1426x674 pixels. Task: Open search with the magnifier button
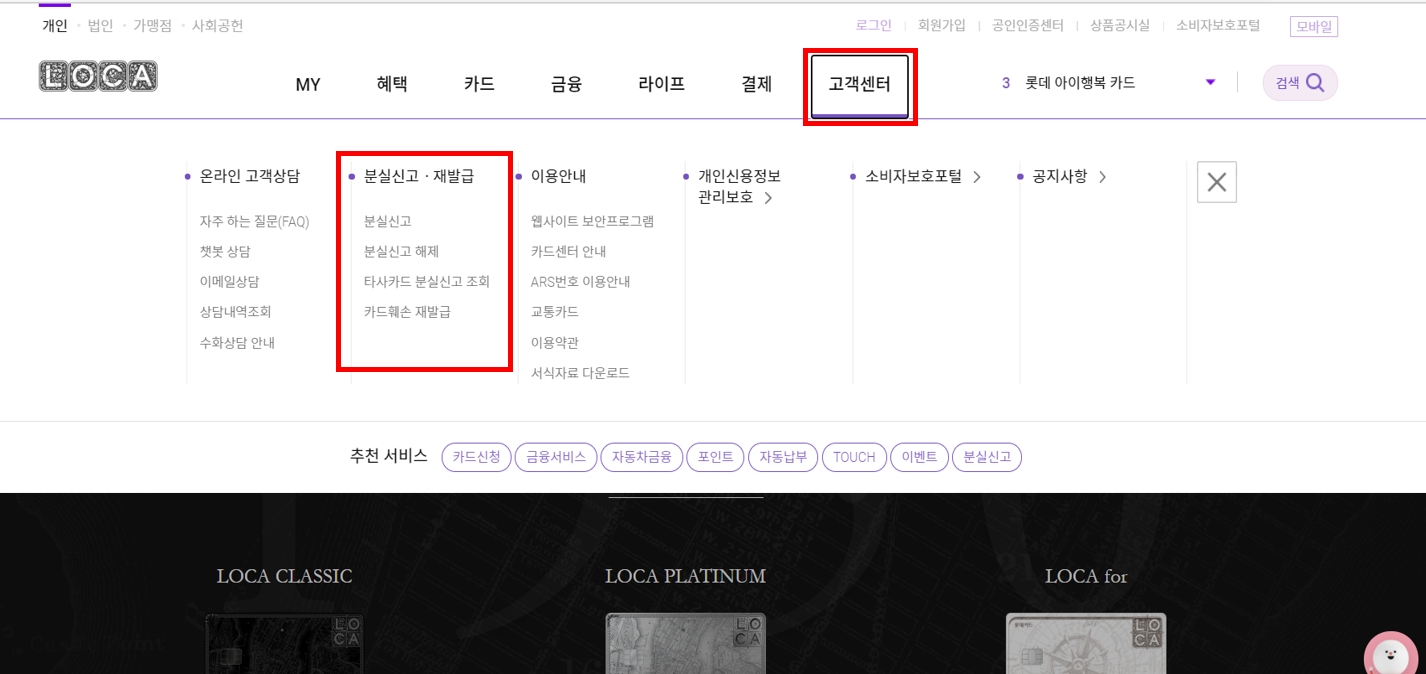1300,83
